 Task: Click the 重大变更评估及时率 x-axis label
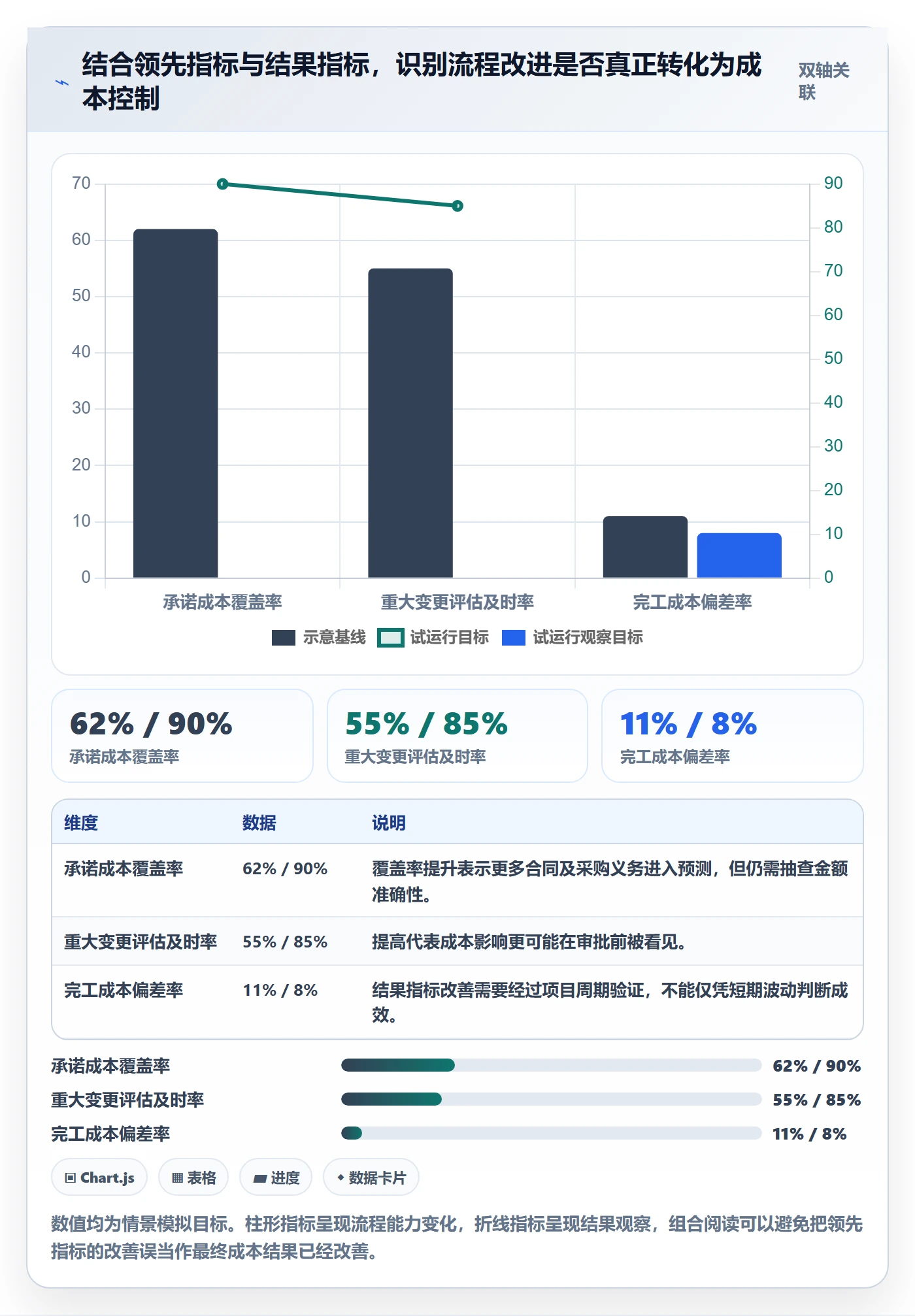pyautogui.click(x=457, y=602)
